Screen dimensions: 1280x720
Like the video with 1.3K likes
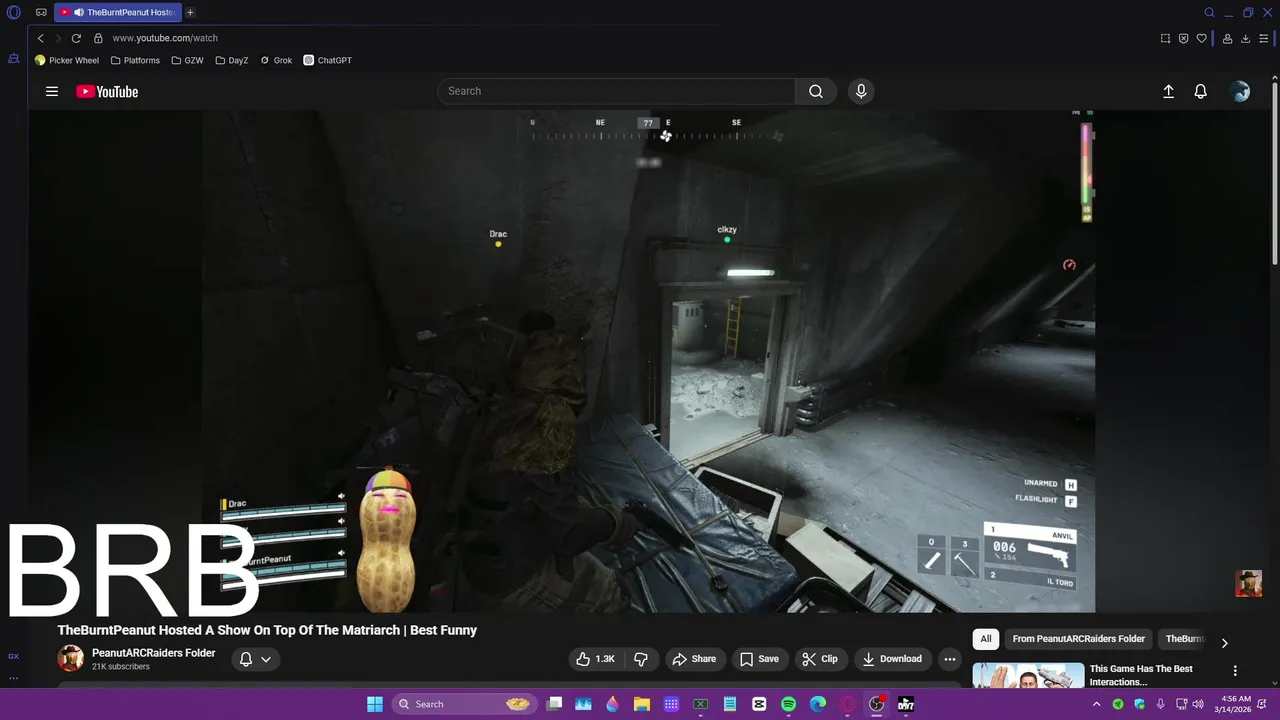[x=595, y=659]
